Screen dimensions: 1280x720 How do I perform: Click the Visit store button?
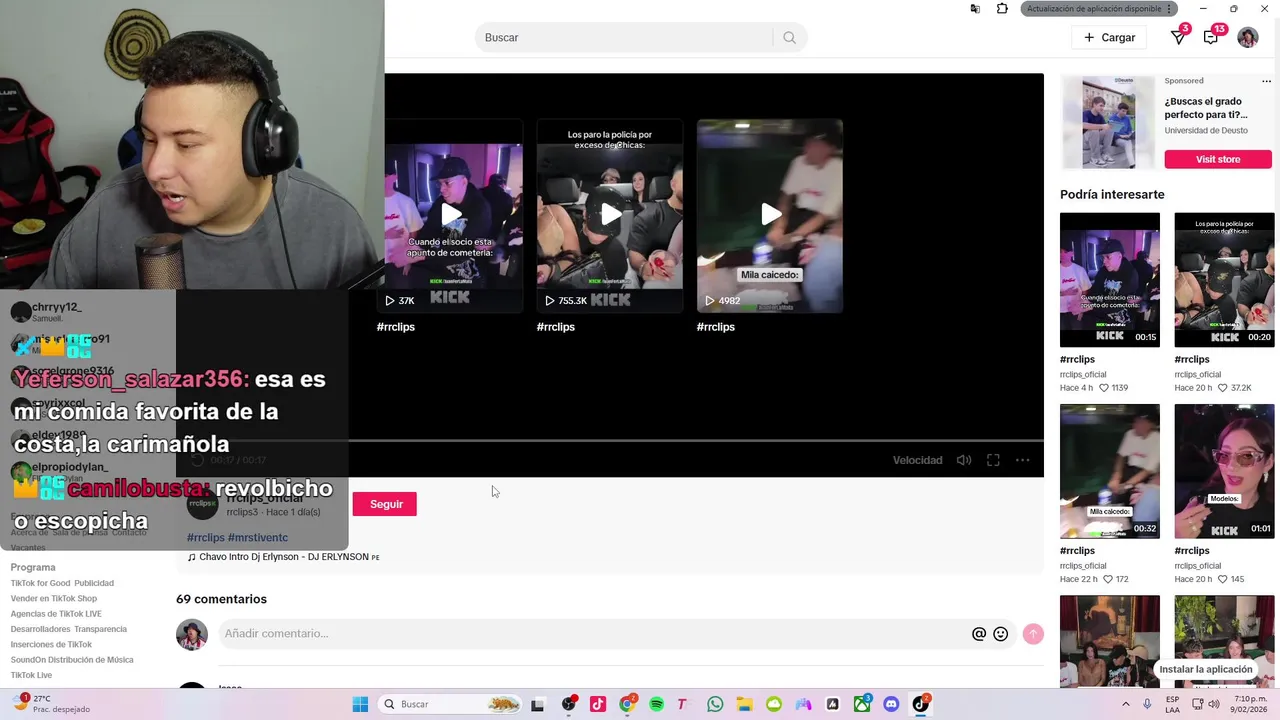(1218, 159)
